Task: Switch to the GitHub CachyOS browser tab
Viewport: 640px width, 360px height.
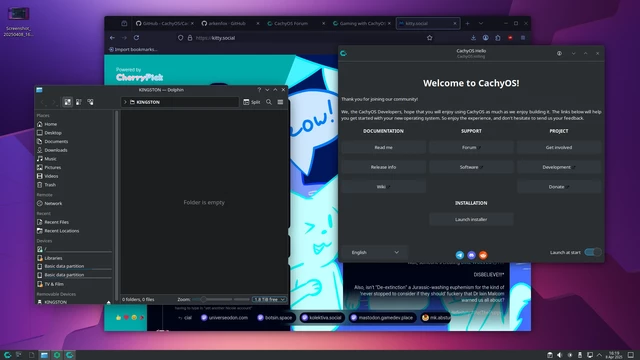Action: (165, 23)
